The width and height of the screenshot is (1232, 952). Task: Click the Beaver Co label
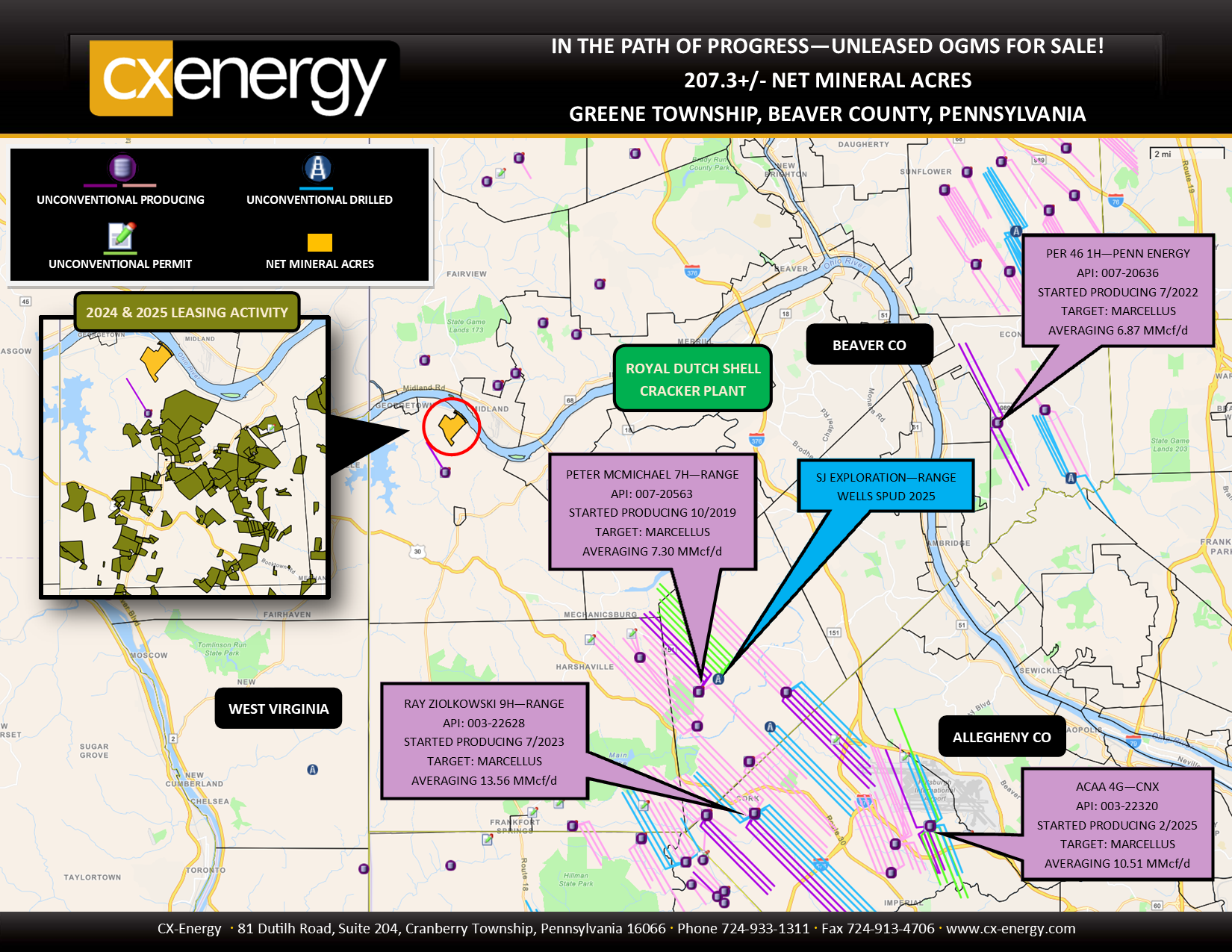coord(869,345)
